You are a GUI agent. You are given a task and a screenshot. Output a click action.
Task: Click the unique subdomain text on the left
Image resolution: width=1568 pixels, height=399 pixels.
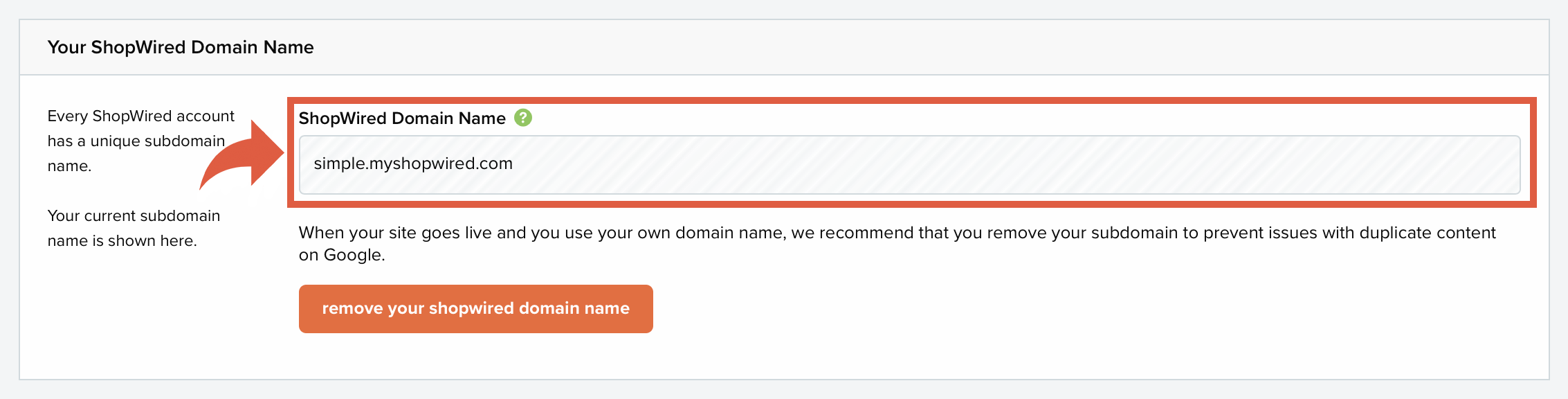click(158, 141)
